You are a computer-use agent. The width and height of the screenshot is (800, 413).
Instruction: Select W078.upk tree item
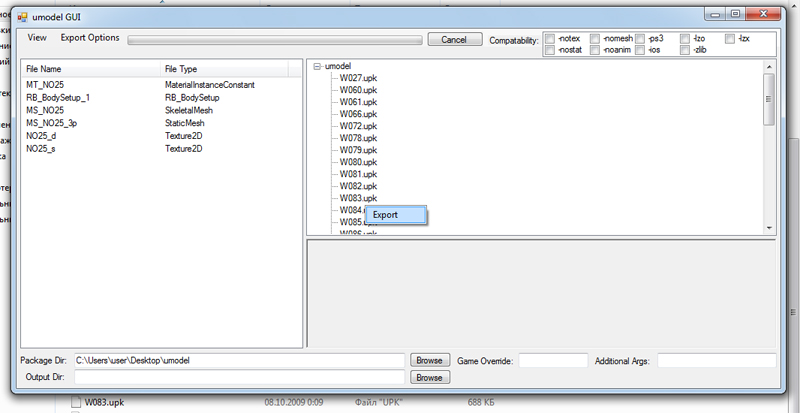(358, 138)
